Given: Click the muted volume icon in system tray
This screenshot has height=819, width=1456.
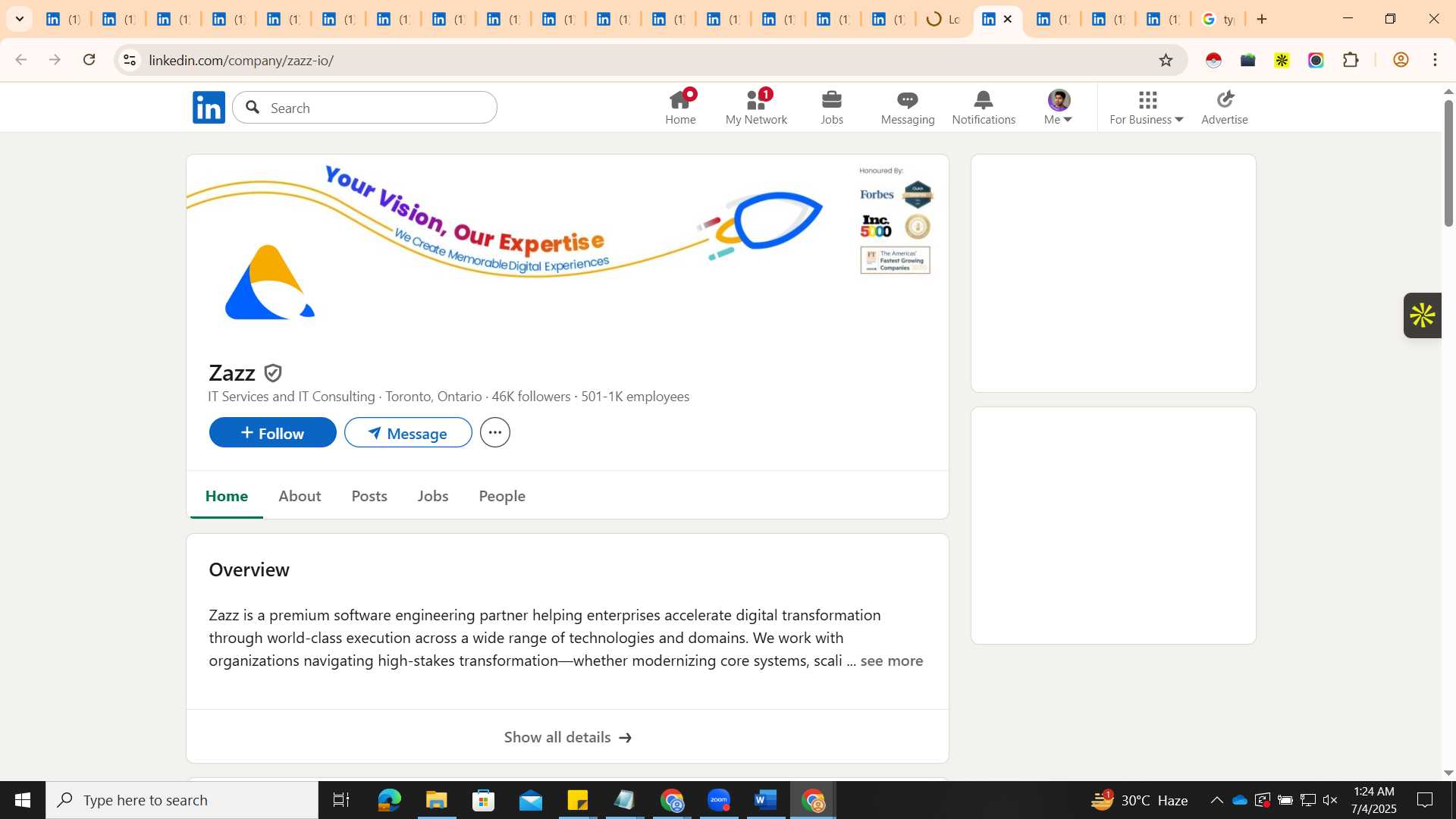Looking at the screenshot, I should 1330,800.
